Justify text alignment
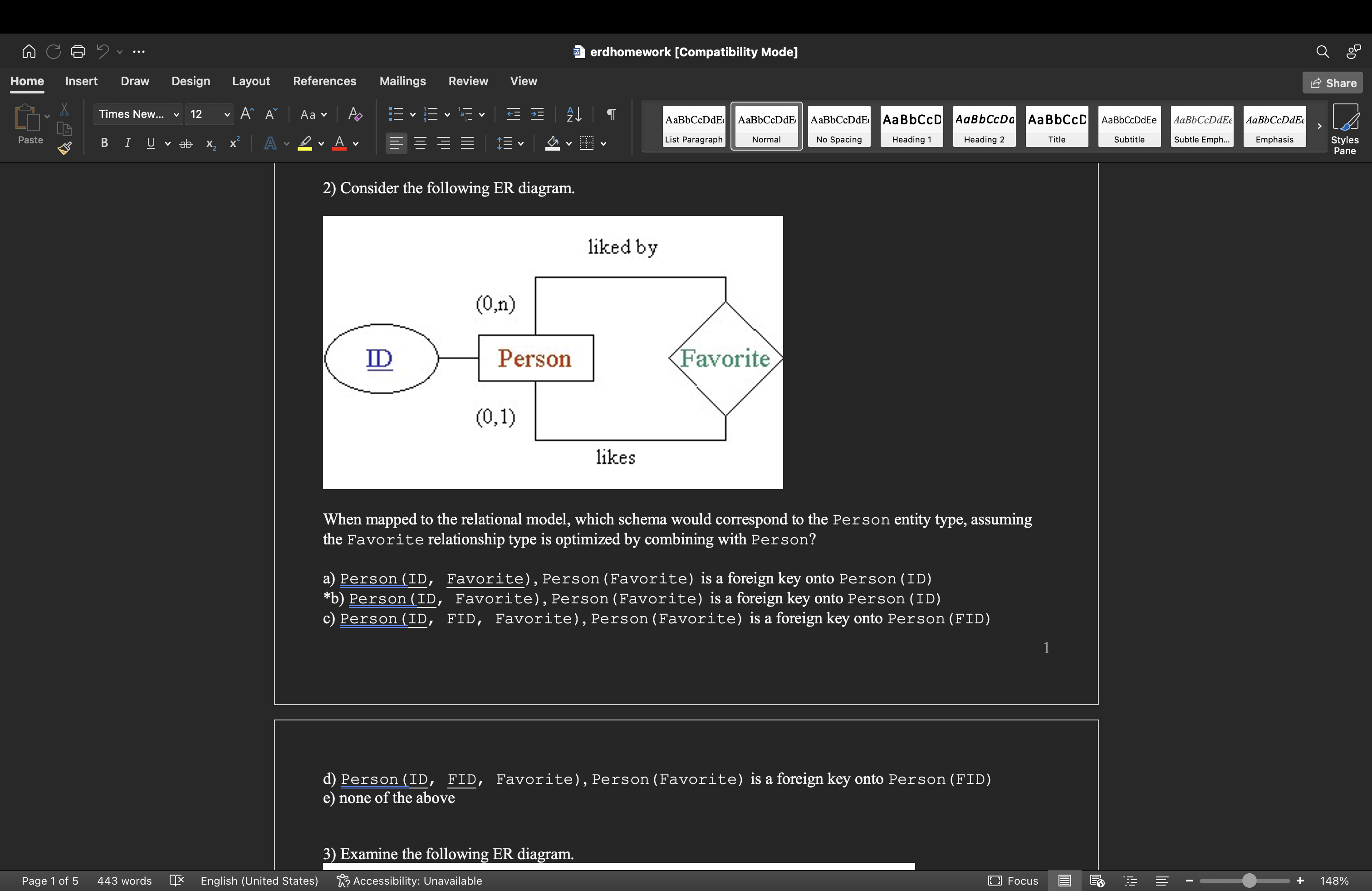 click(467, 143)
